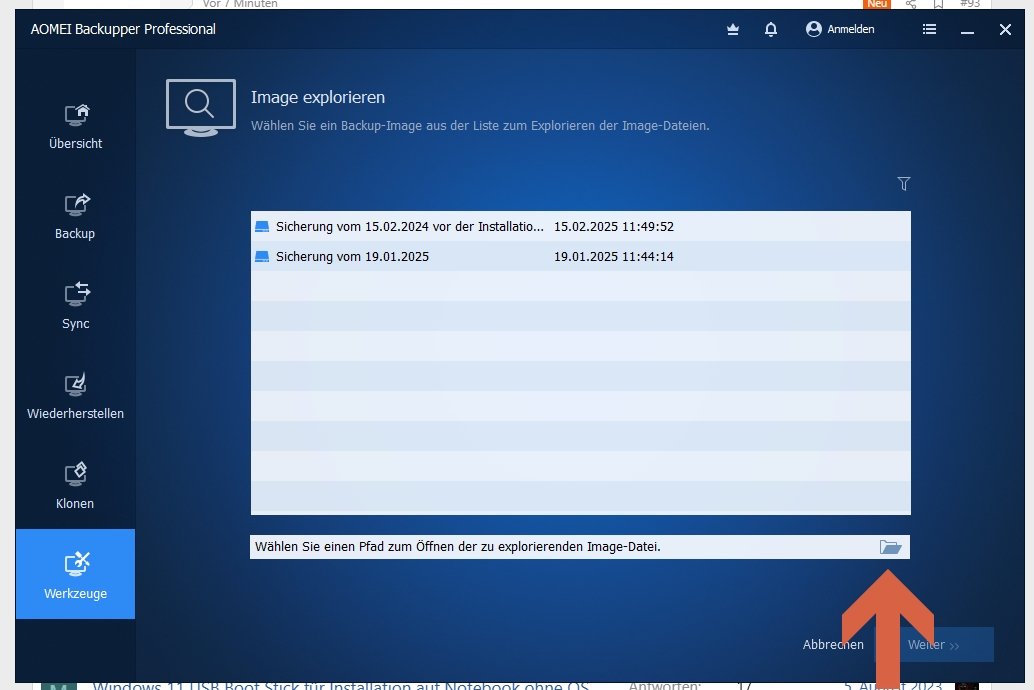Switch to the Sync section
Screen dimensions: 1034x690
point(75,306)
